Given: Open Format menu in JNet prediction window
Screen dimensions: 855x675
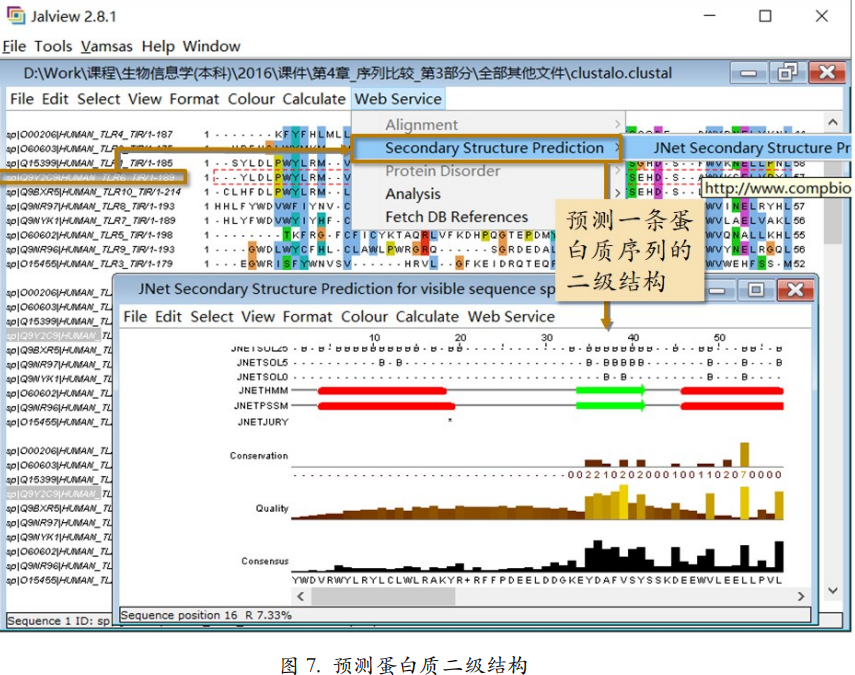Looking at the screenshot, I should pyautogui.click(x=307, y=316).
